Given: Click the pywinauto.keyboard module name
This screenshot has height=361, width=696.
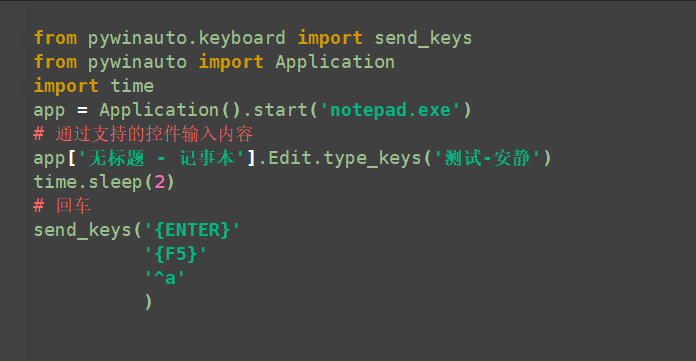Looking at the screenshot, I should (186, 39).
